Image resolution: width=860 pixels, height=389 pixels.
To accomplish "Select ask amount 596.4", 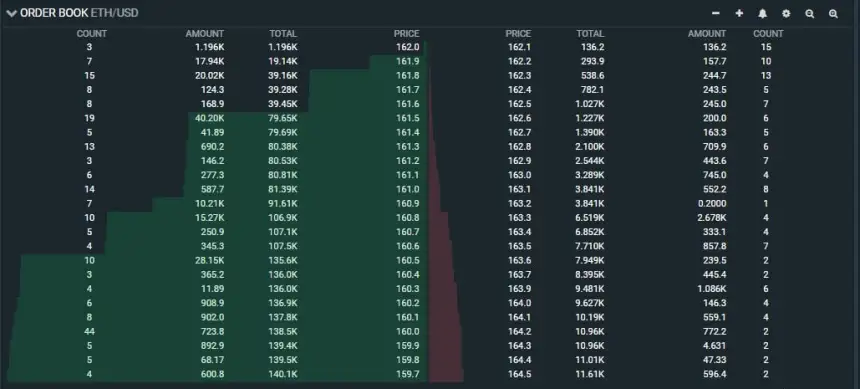I will (715, 374).
